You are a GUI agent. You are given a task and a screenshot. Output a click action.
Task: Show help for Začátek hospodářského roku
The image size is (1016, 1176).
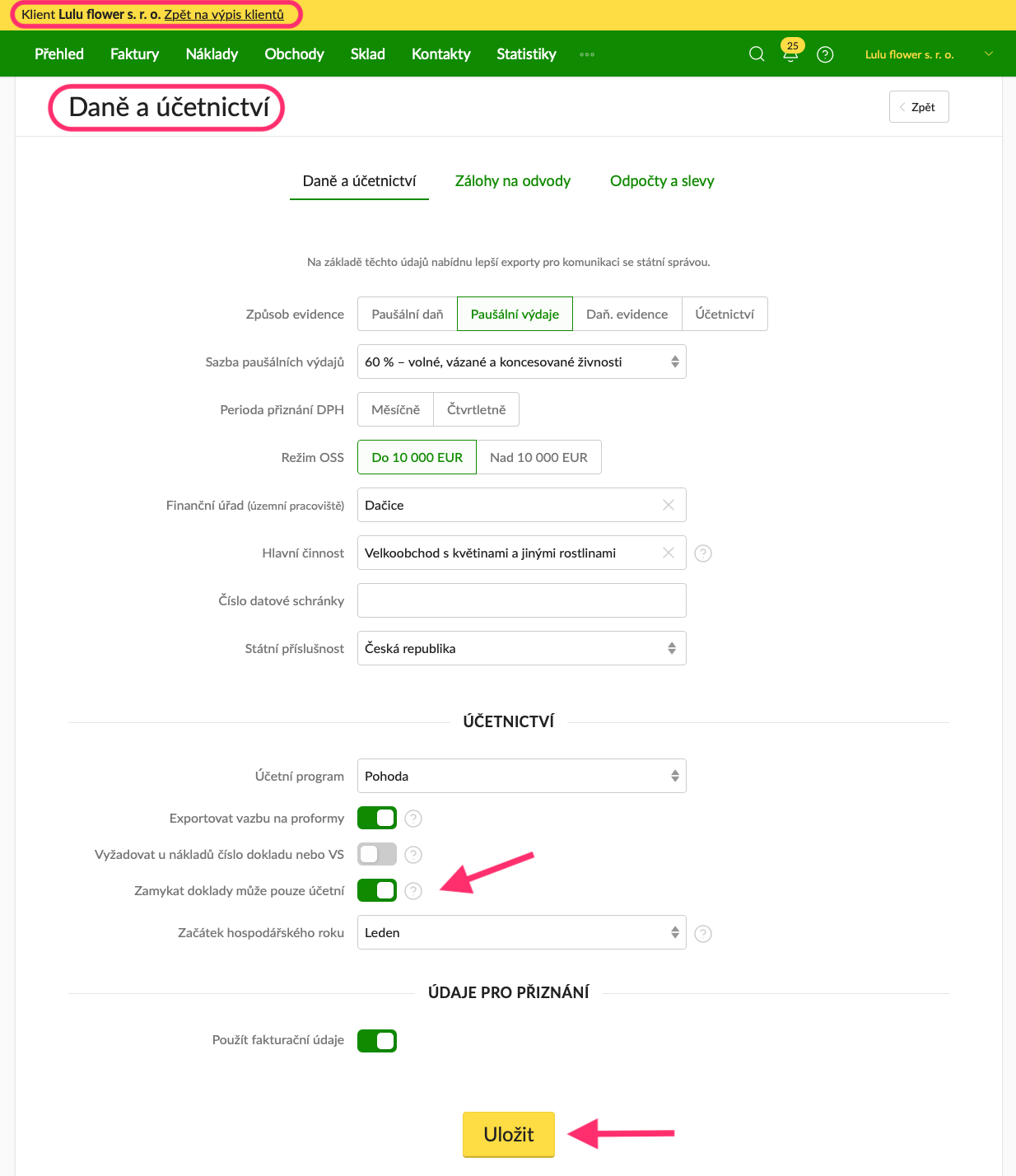pos(703,933)
